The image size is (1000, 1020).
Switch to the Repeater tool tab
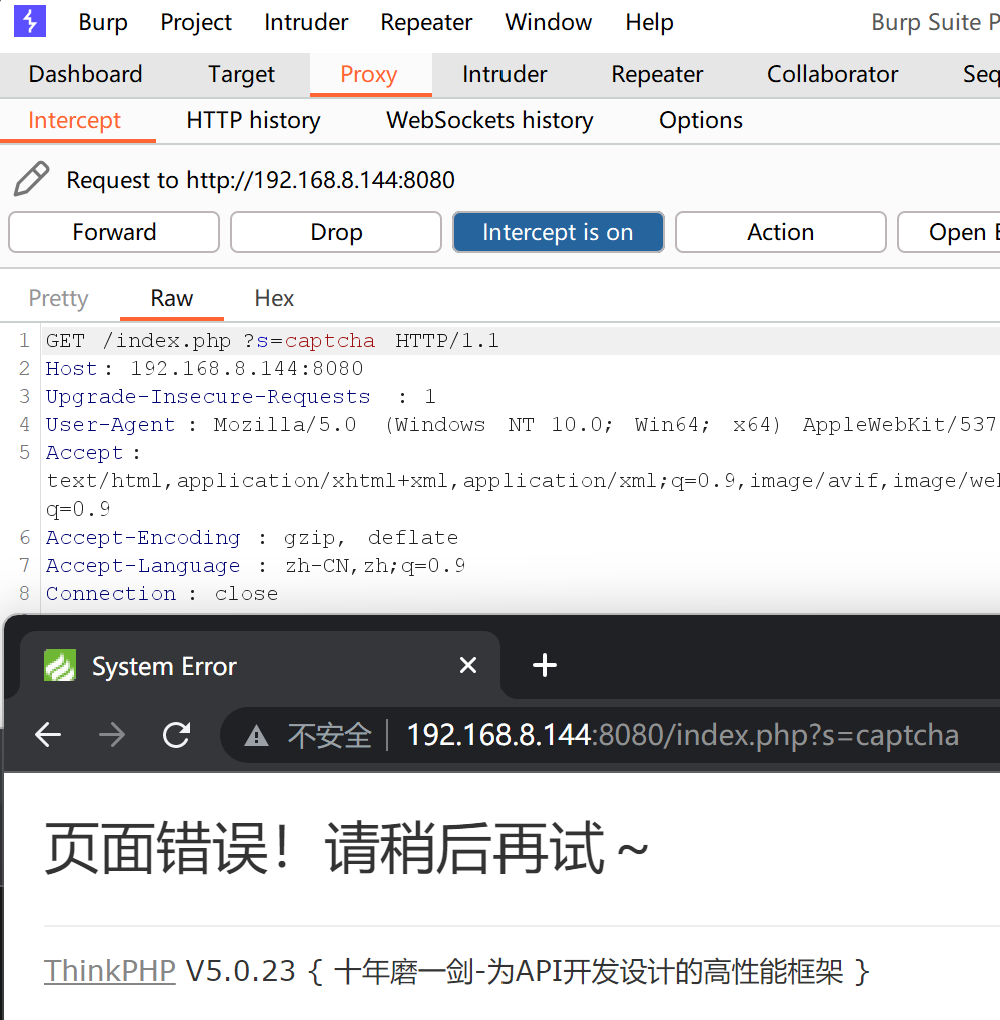point(657,74)
